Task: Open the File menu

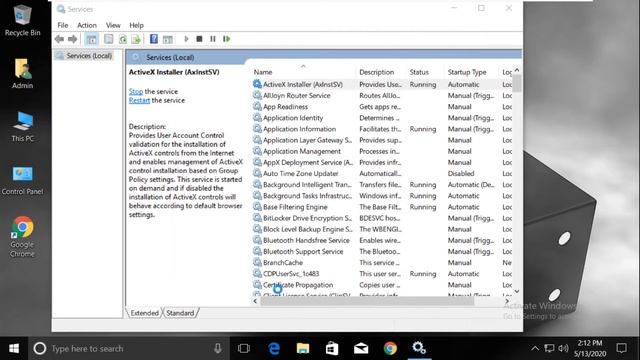Action: (x=63, y=25)
